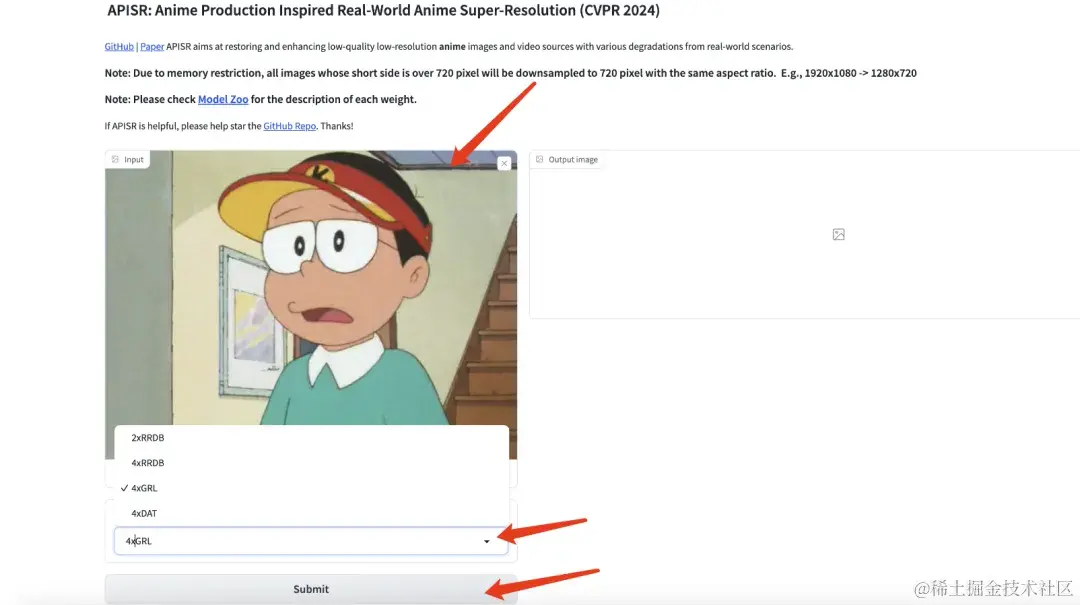The width and height of the screenshot is (1080, 605).
Task: Open the GitHub link
Action: tap(118, 46)
